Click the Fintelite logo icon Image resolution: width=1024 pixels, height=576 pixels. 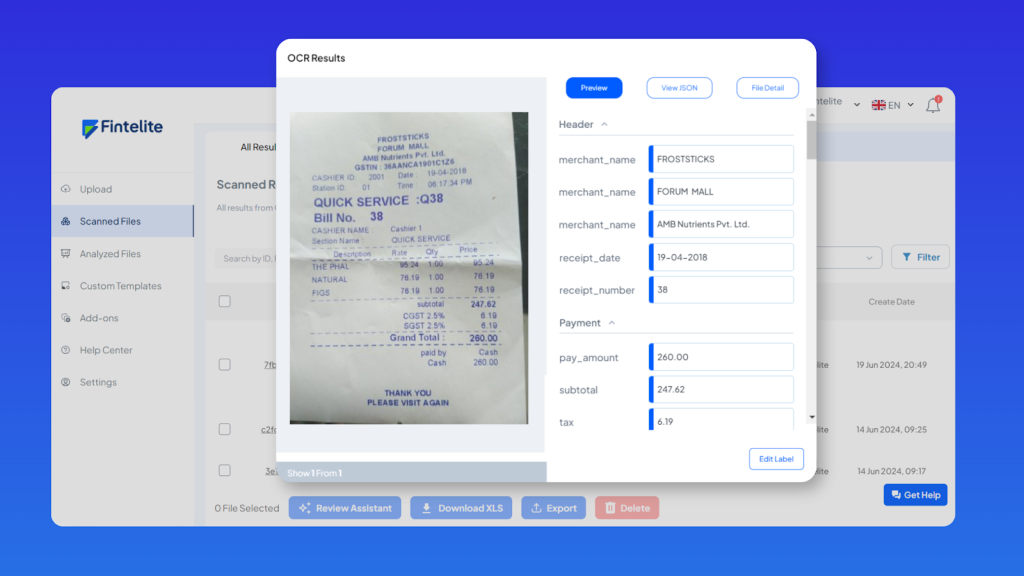[90, 128]
